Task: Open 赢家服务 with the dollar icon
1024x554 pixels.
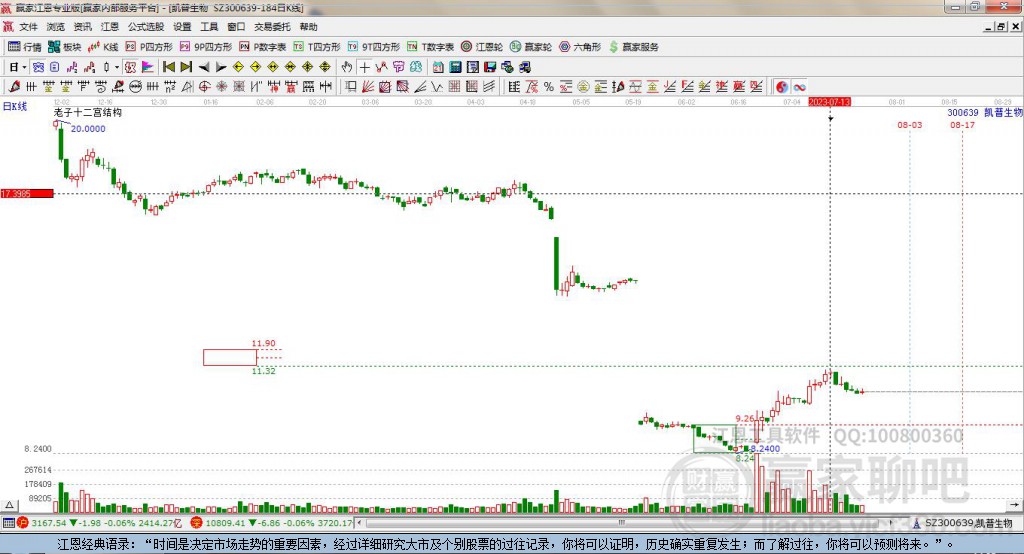Action: (633, 47)
